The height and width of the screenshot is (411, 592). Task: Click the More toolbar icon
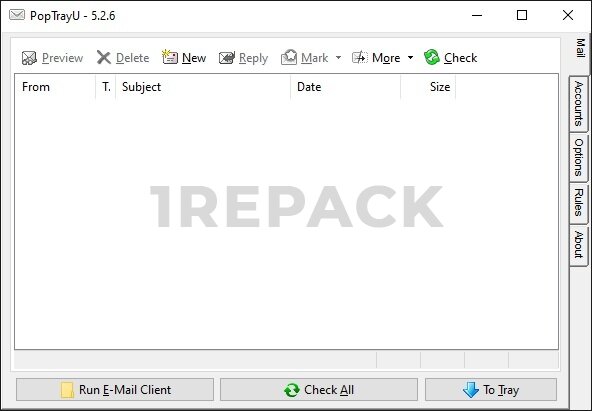pos(360,57)
